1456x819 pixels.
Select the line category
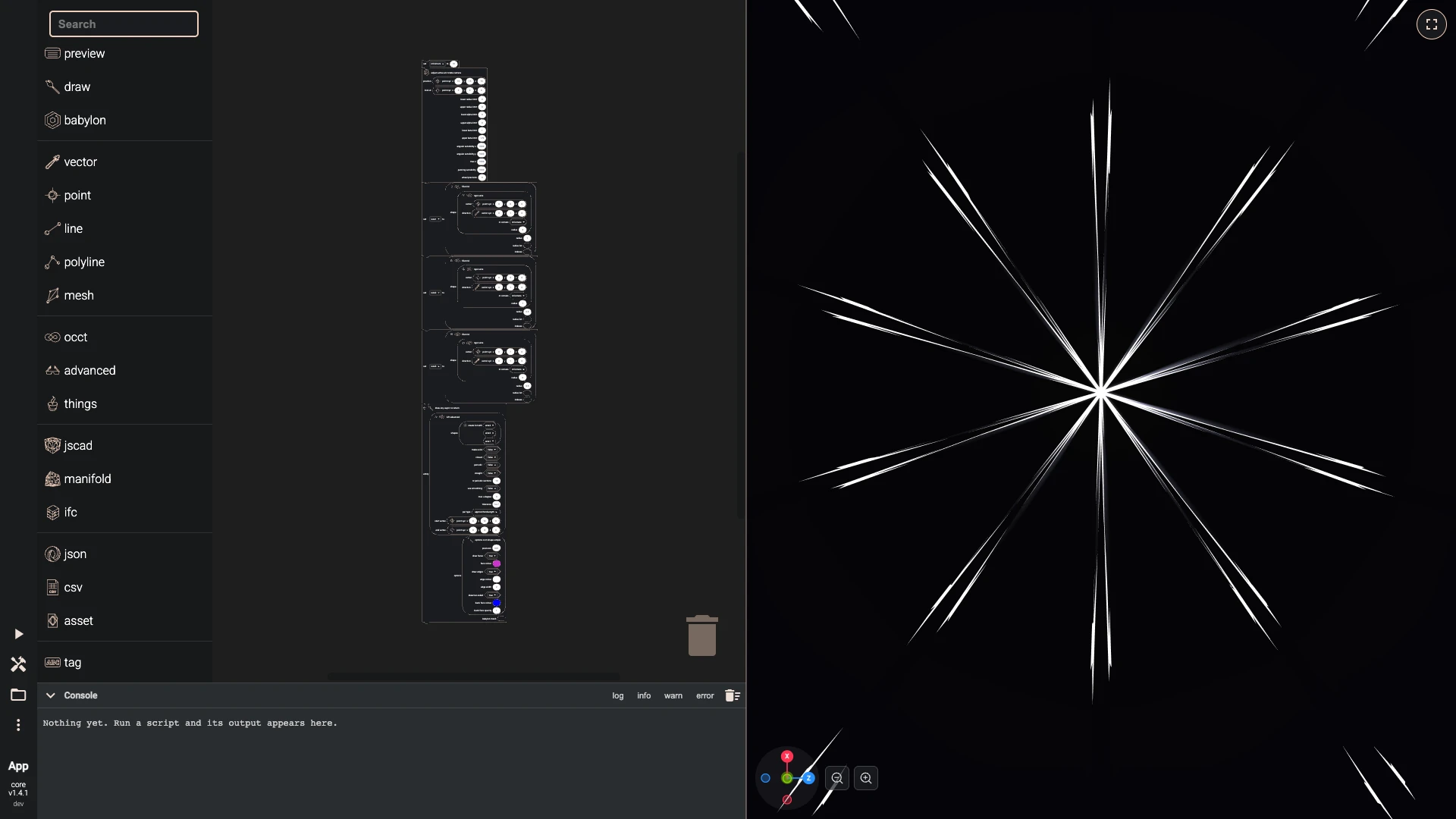pyautogui.click(x=124, y=228)
